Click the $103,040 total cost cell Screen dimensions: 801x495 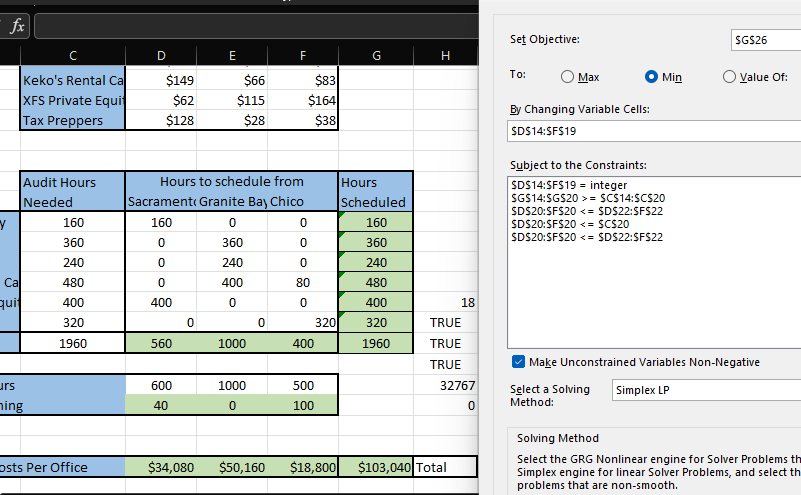click(x=375, y=467)
